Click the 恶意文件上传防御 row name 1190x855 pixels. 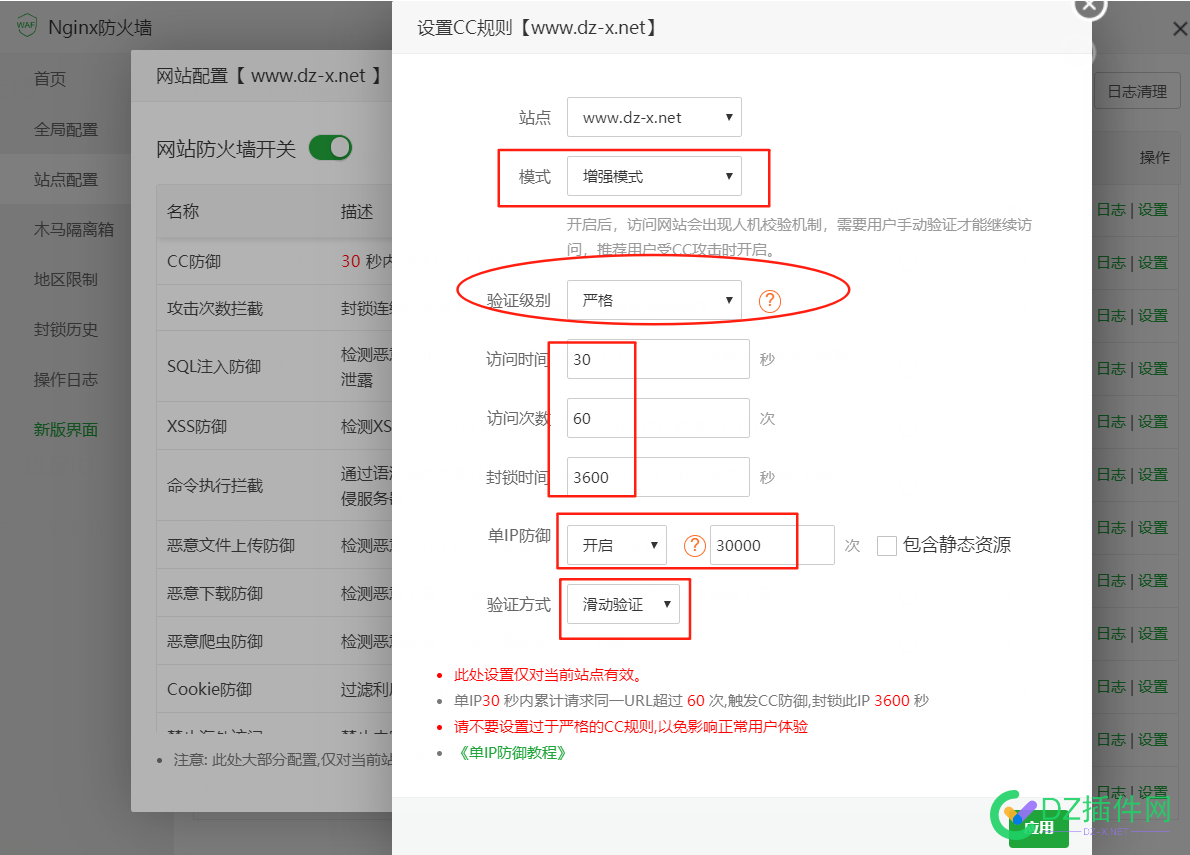[x=231, y=545]
